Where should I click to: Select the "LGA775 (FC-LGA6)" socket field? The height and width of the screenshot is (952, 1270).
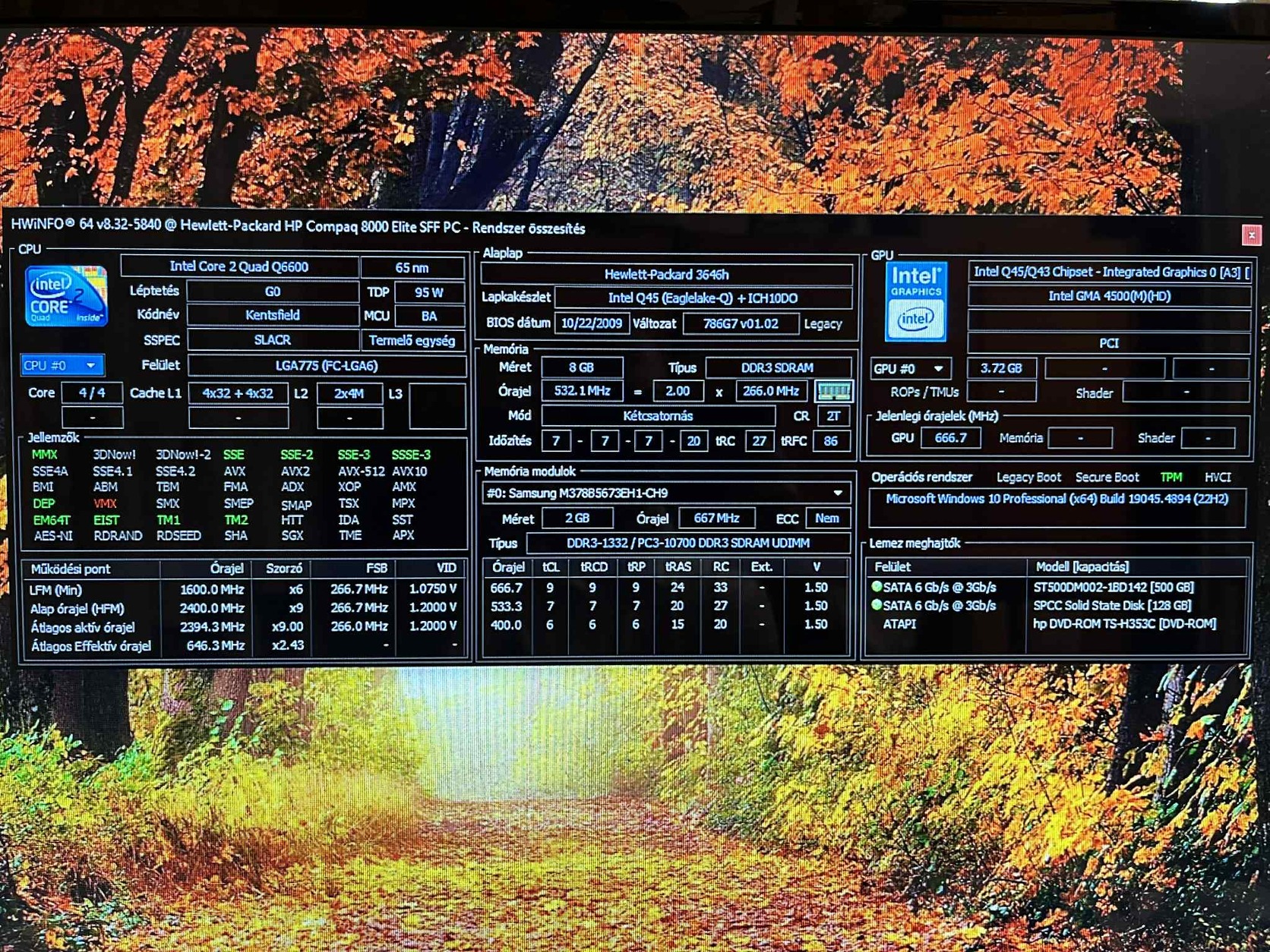pos(327,366)
